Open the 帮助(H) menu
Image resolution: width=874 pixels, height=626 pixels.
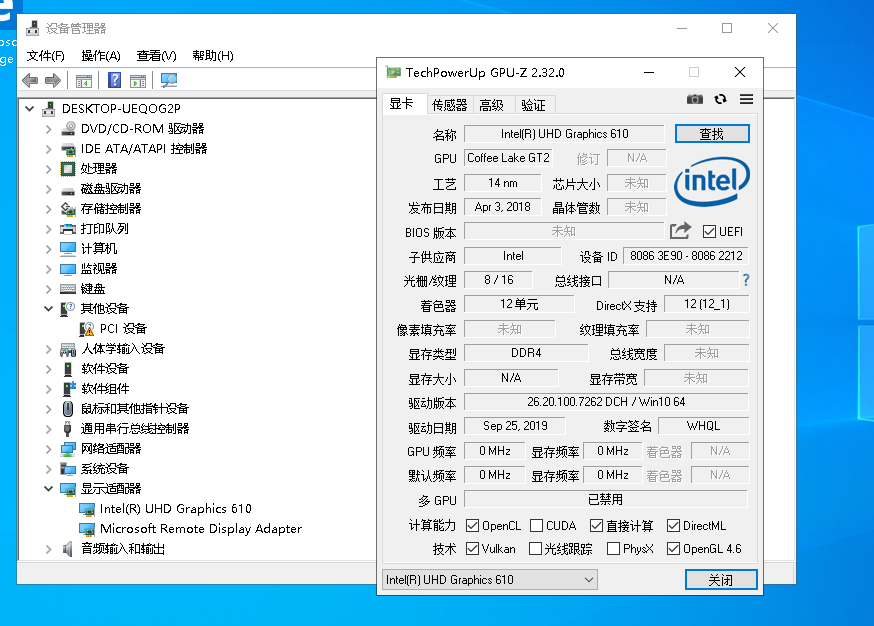pos(212,56)
